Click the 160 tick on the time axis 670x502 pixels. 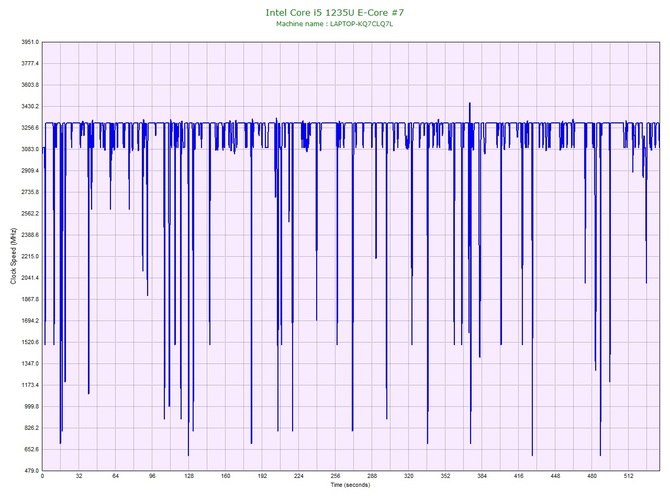click(226, 476)
